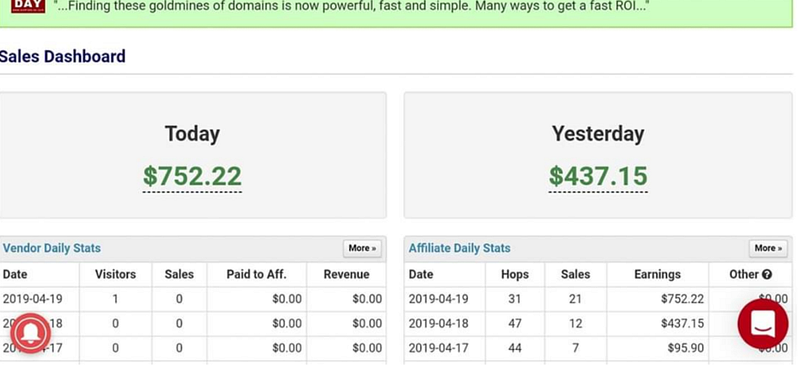This screenshot has height=365, width=800.
Task: Click earnings $437.15 in affiliate table
Action: click(682, 324)
